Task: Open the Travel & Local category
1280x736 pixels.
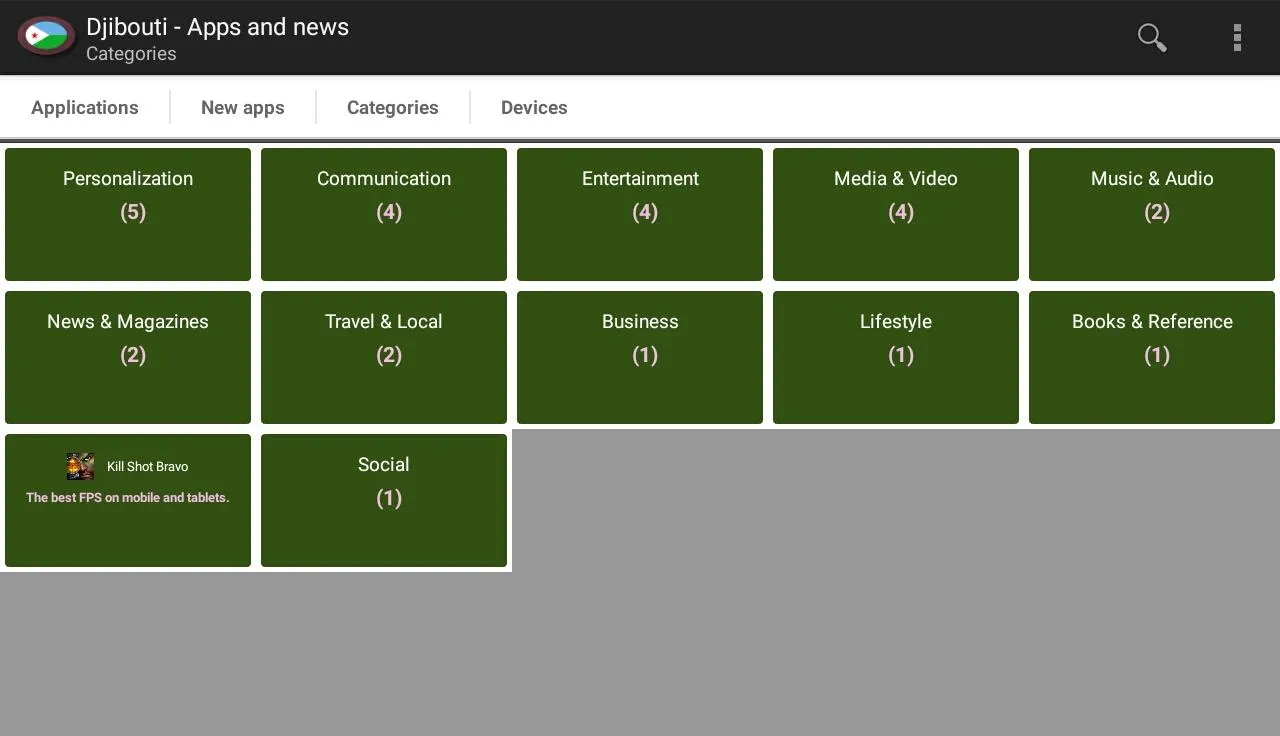Action: [384, 357]
